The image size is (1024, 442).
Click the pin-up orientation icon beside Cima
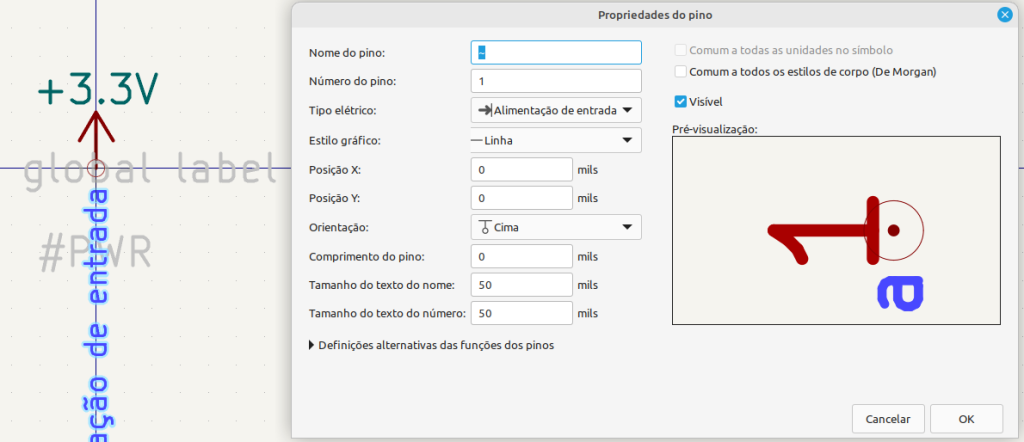point(485,227)
